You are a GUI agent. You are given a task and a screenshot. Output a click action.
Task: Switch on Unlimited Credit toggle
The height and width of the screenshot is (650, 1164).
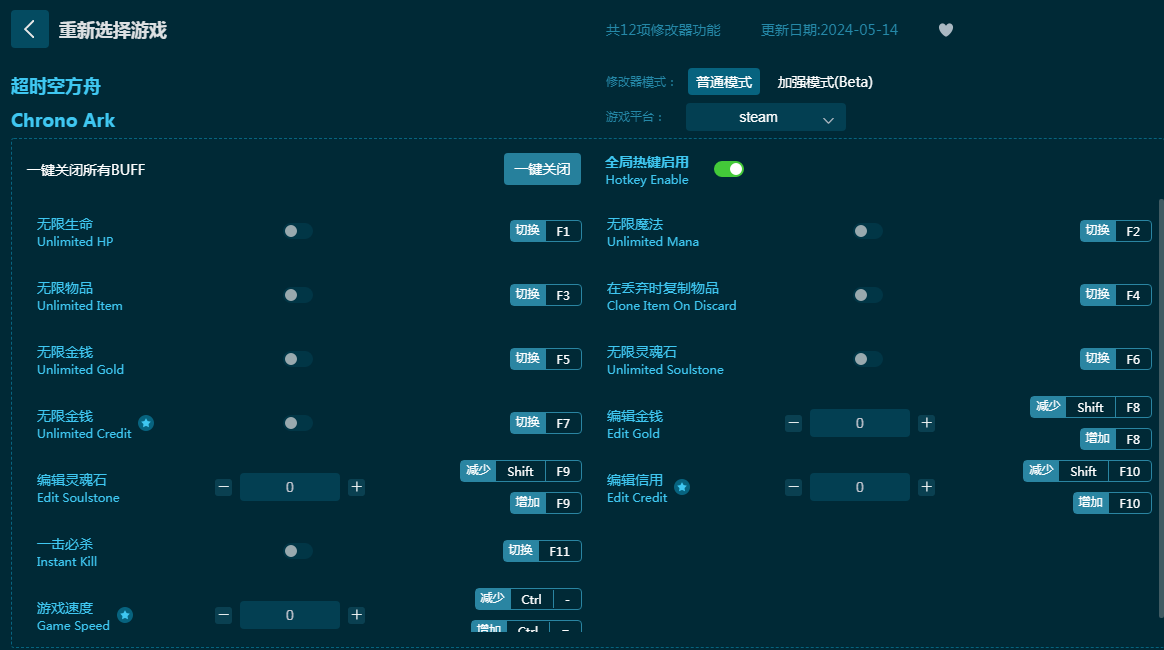pyautogui.click(x=298, y=423)
